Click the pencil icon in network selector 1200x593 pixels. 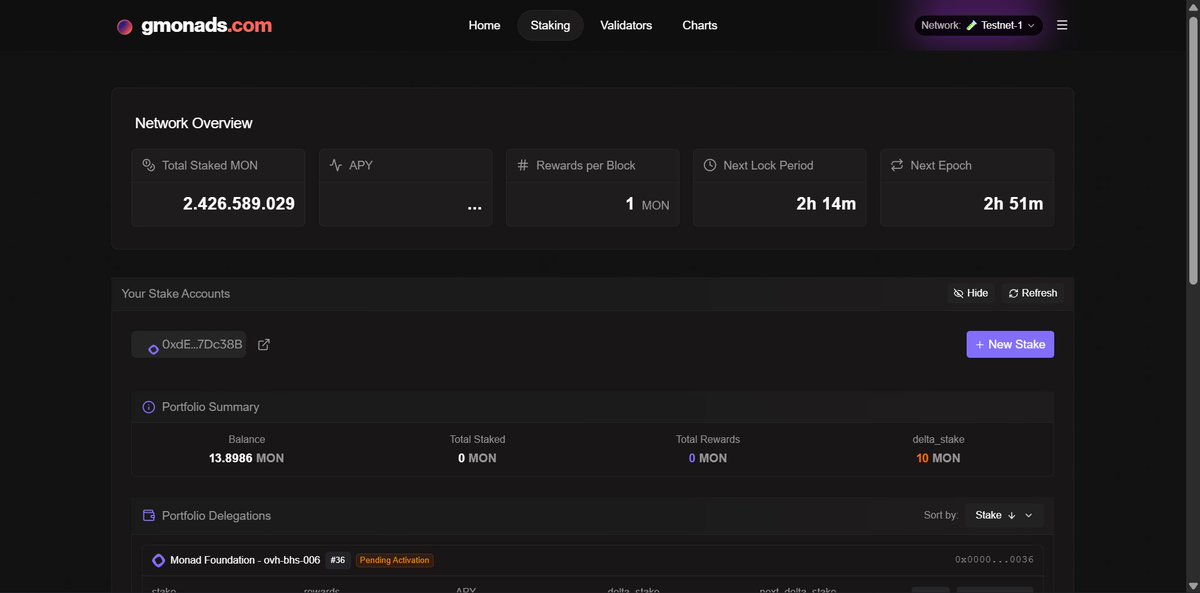click(x=972, y=25)
